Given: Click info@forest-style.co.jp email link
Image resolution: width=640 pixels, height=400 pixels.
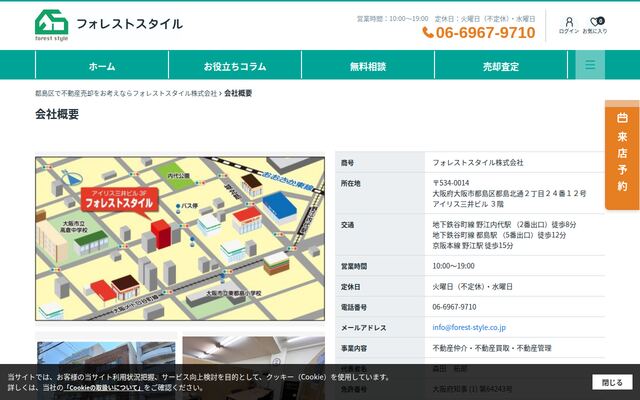Looking at the screenshot, I should click(469, 327).
